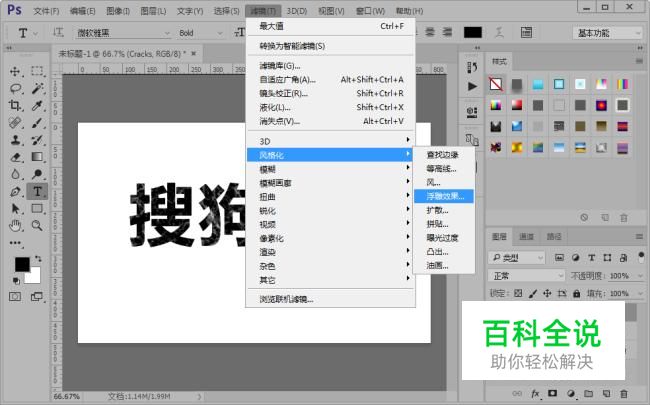Switch to the 通道 tab
Viewport: 650px width, 405px height.
(526, 237)
